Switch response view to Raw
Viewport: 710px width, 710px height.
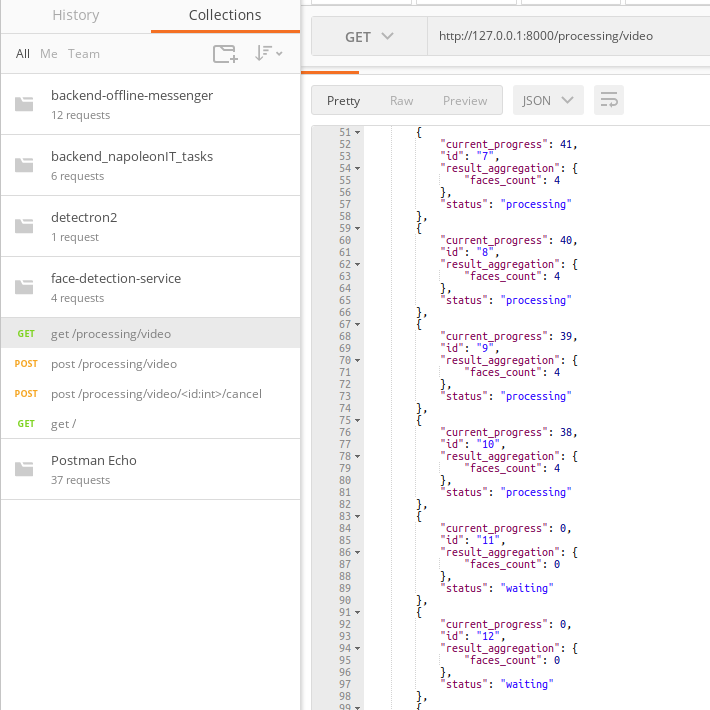(401, 101)
